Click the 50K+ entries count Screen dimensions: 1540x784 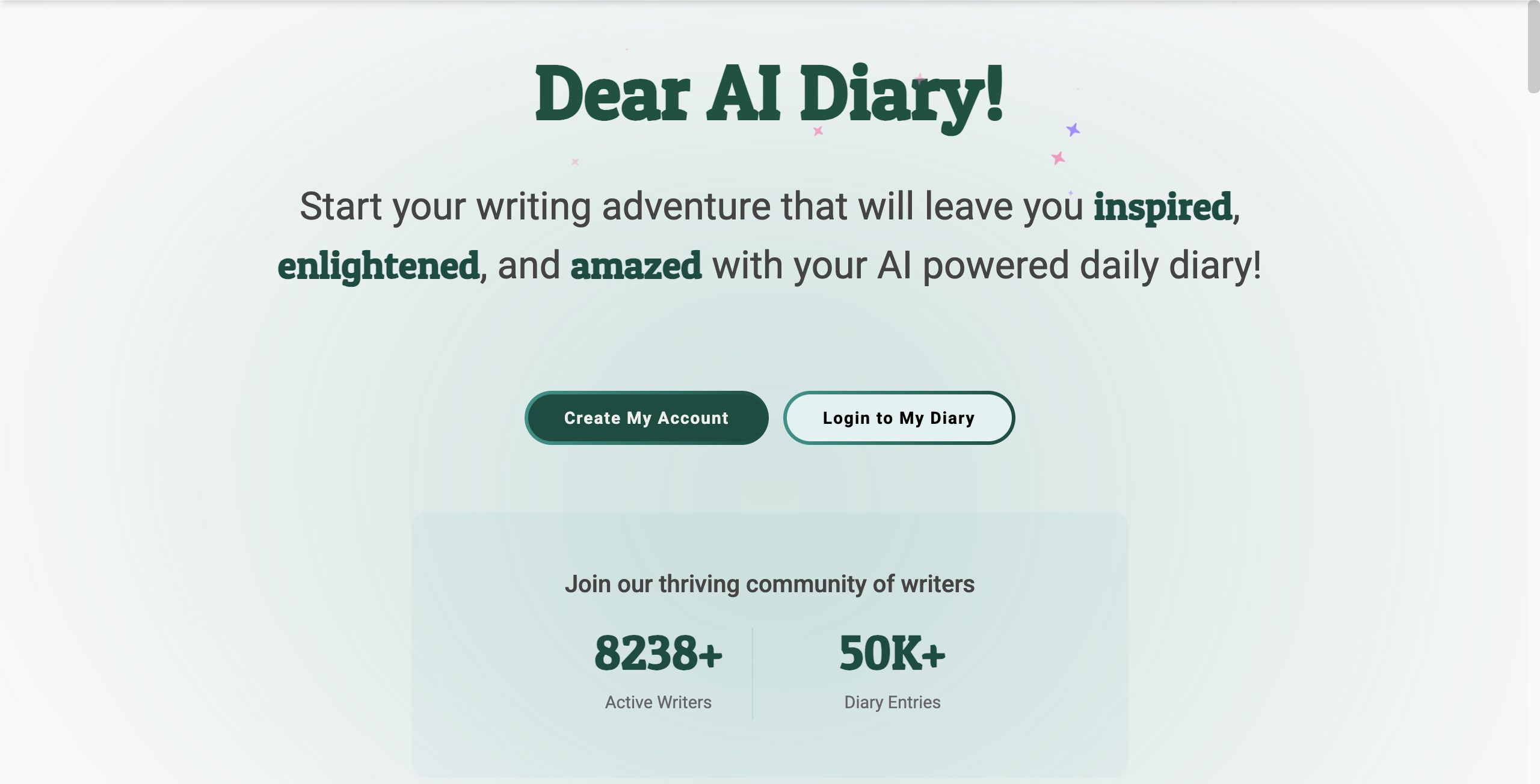tap(892, 653)
